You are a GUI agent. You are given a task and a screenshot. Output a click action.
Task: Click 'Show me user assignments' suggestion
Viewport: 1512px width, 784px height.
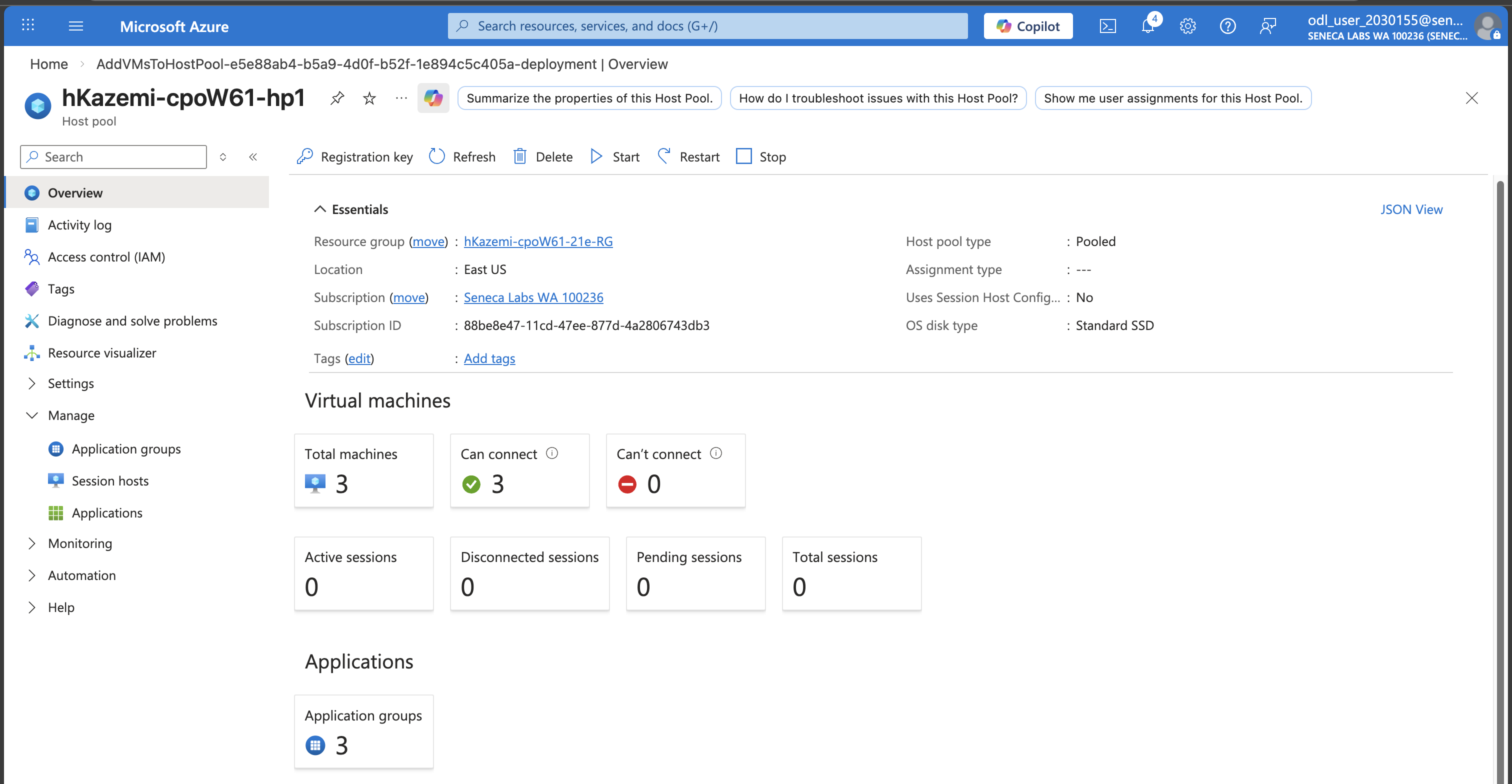click(x=1172, y=98)
